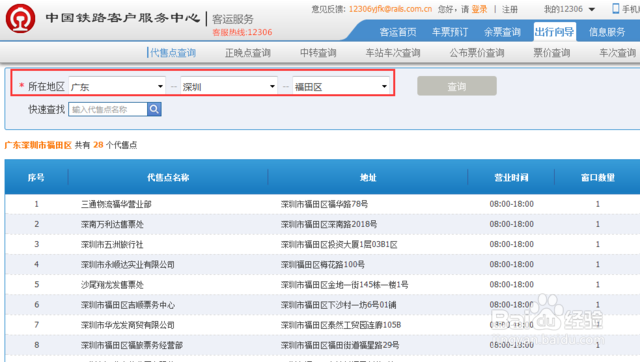Image resolution: width=640 pixels, height=362 pixels.
Task: Click the 注册 register link
Action: [x=509, y=9]
